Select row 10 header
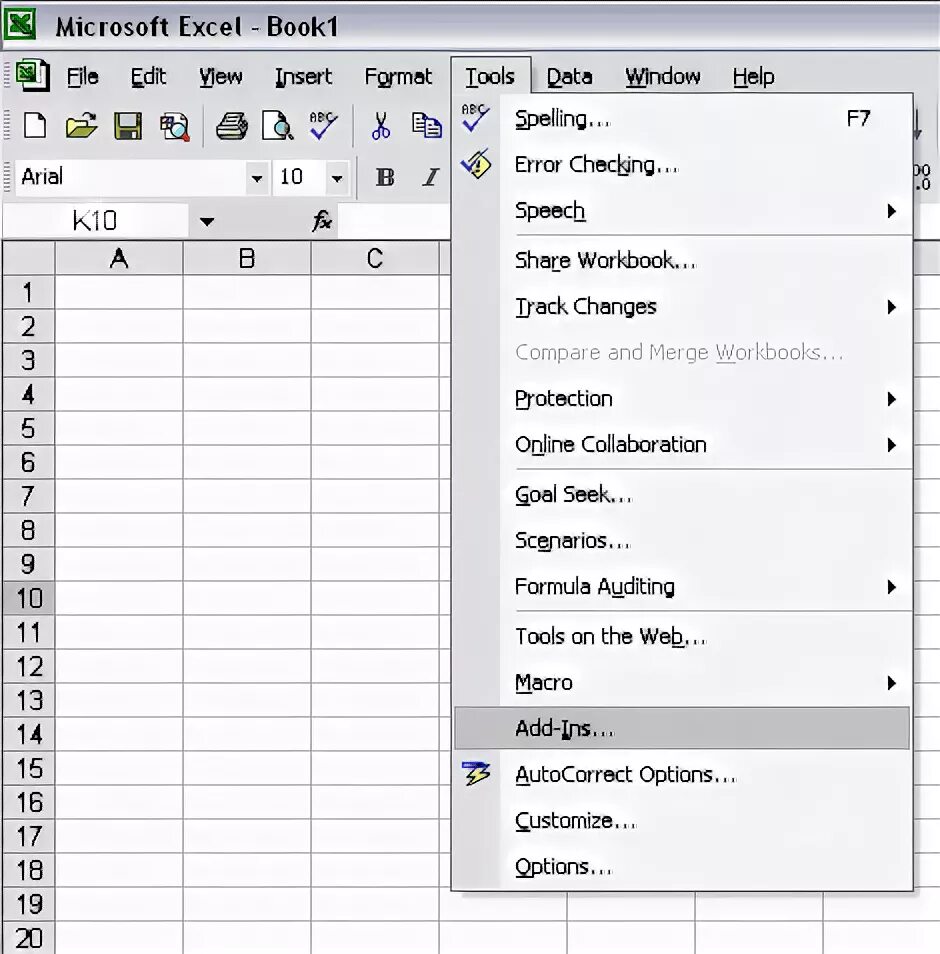Screen dimensions: 940x954 coord(28,599)
